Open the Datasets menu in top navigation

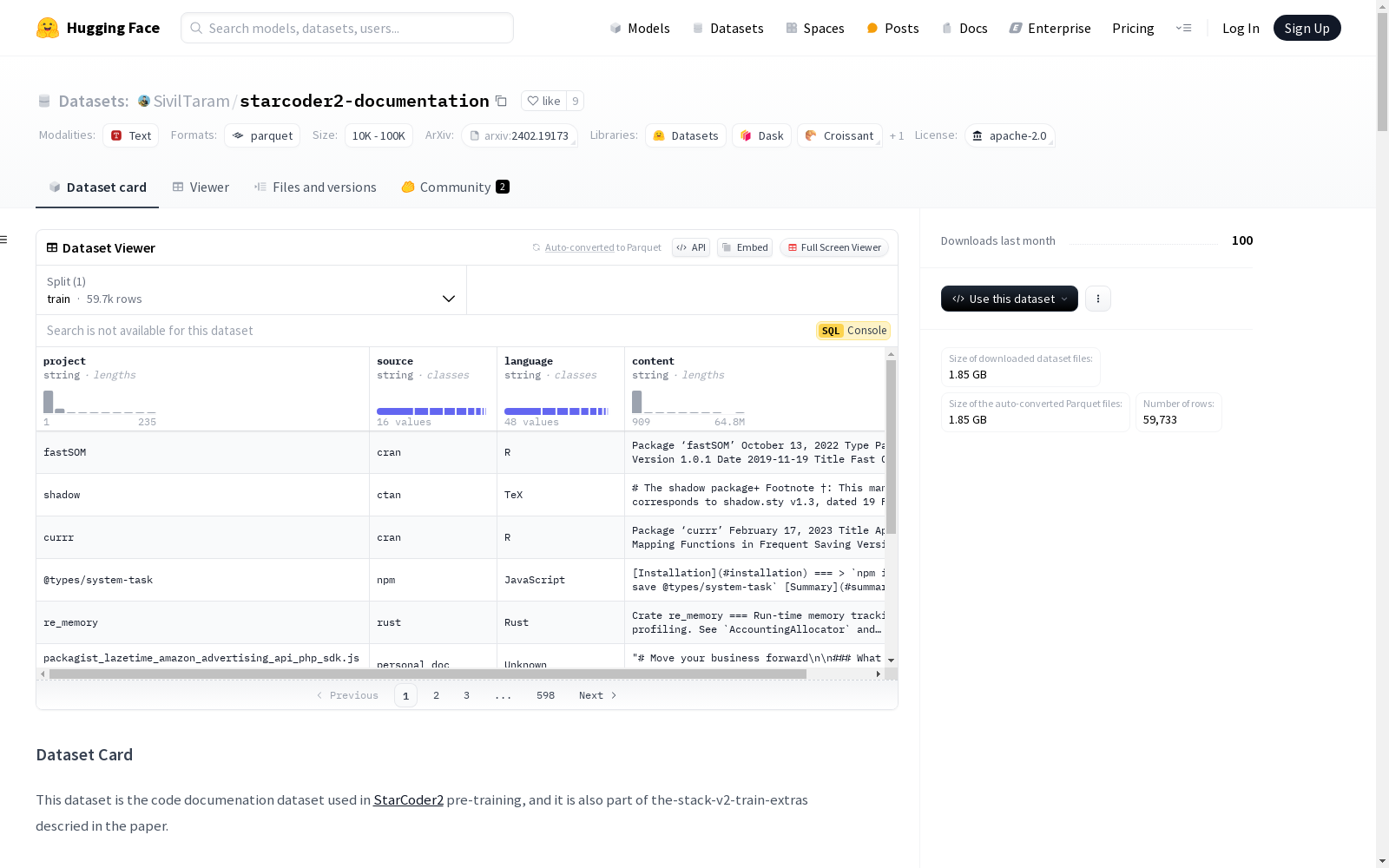[x=727, y=28]
